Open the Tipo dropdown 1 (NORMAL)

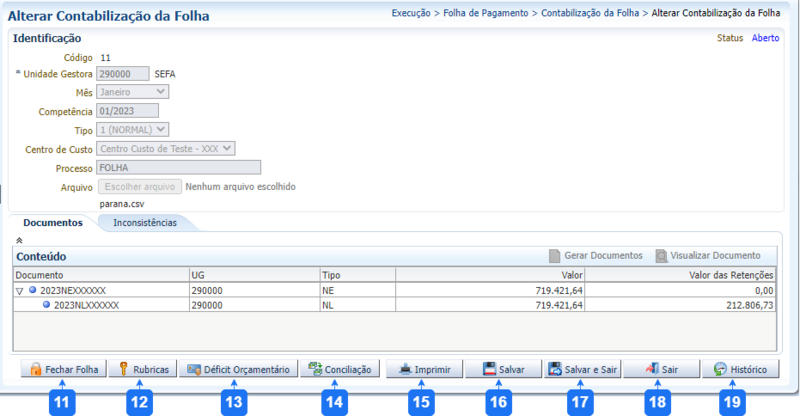(x=132, y=129)
